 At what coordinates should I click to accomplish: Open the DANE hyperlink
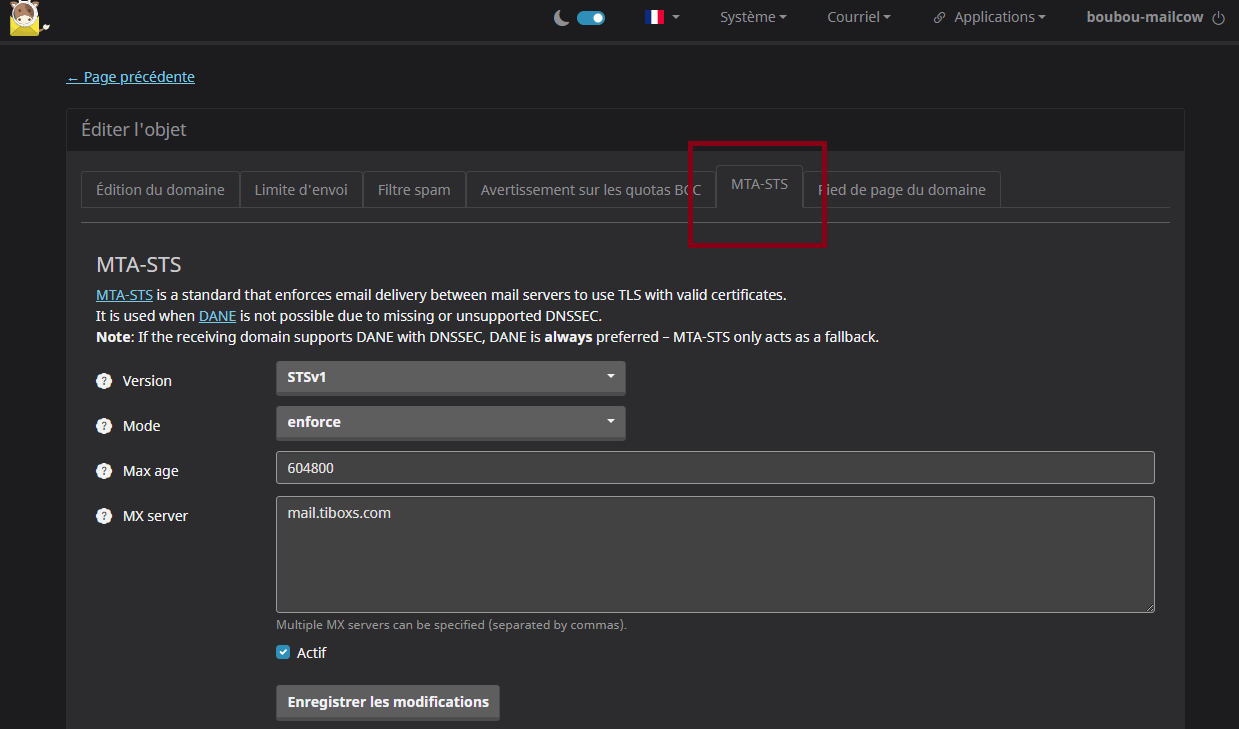[x=217, y=316]
